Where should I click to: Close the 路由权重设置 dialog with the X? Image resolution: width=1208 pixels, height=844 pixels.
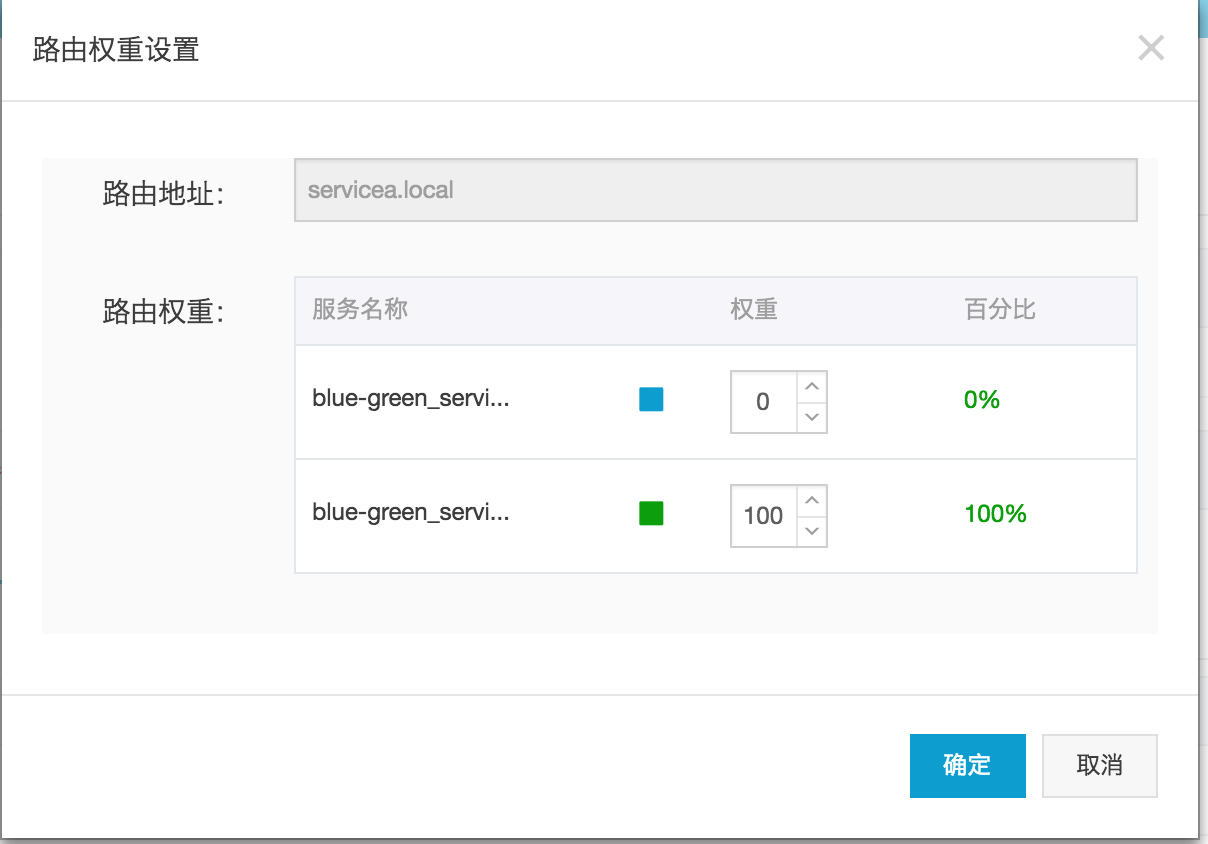tap(1151, 48)
